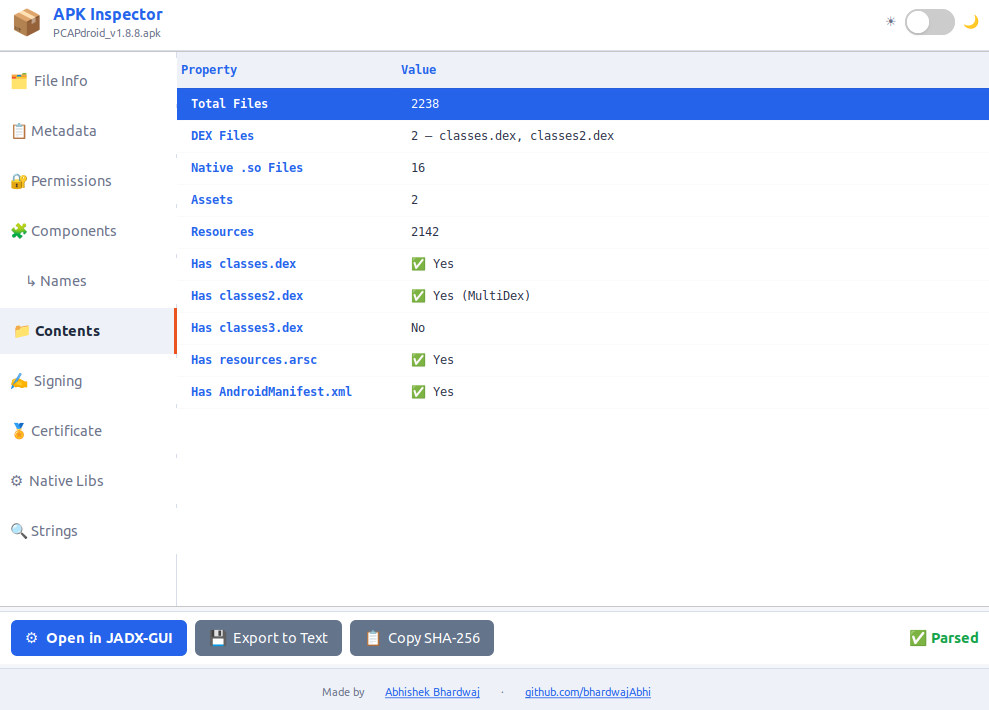Open the Components tab

pos(88,231)
